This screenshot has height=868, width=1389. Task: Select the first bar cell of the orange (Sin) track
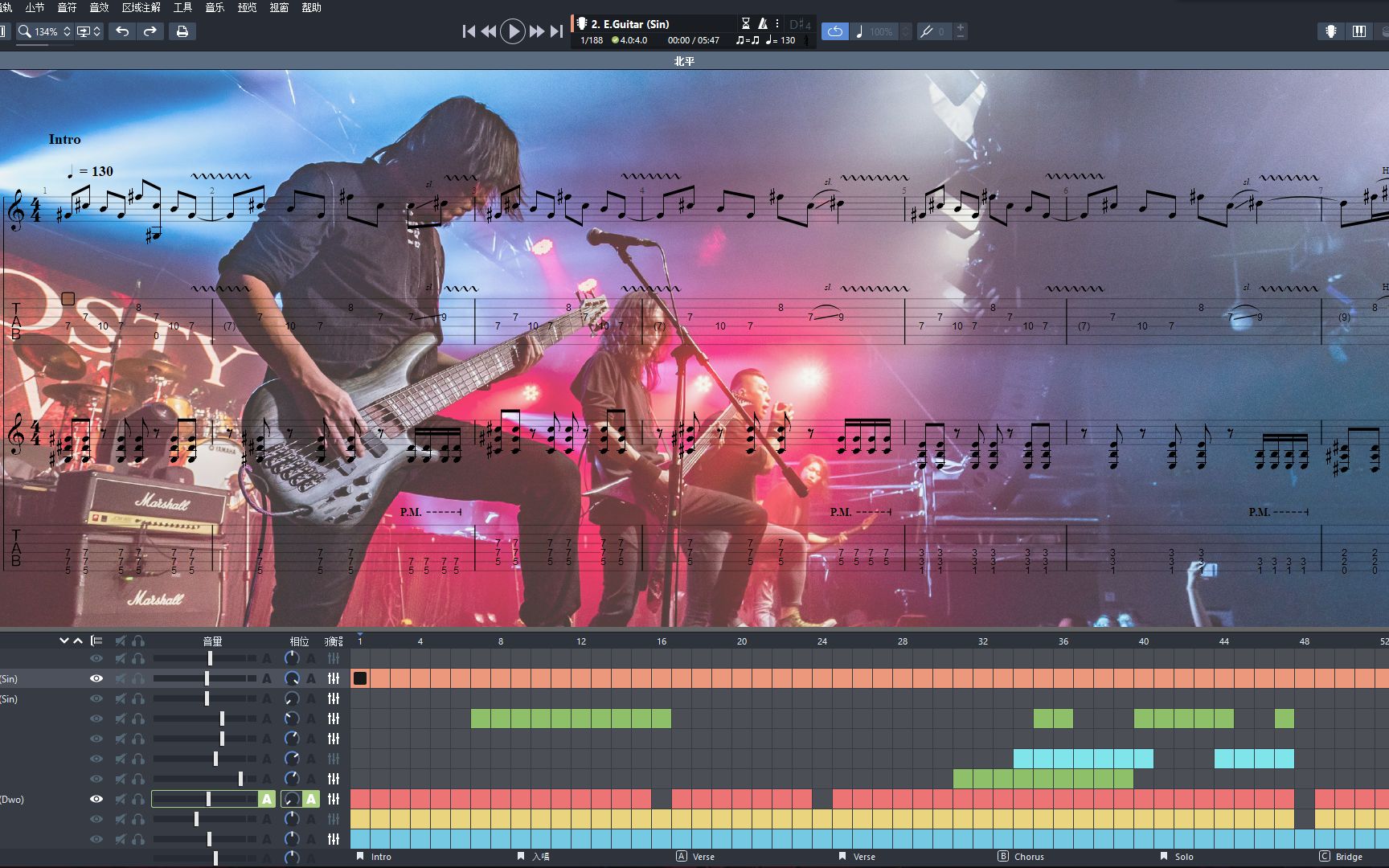(x=360, y=678)
